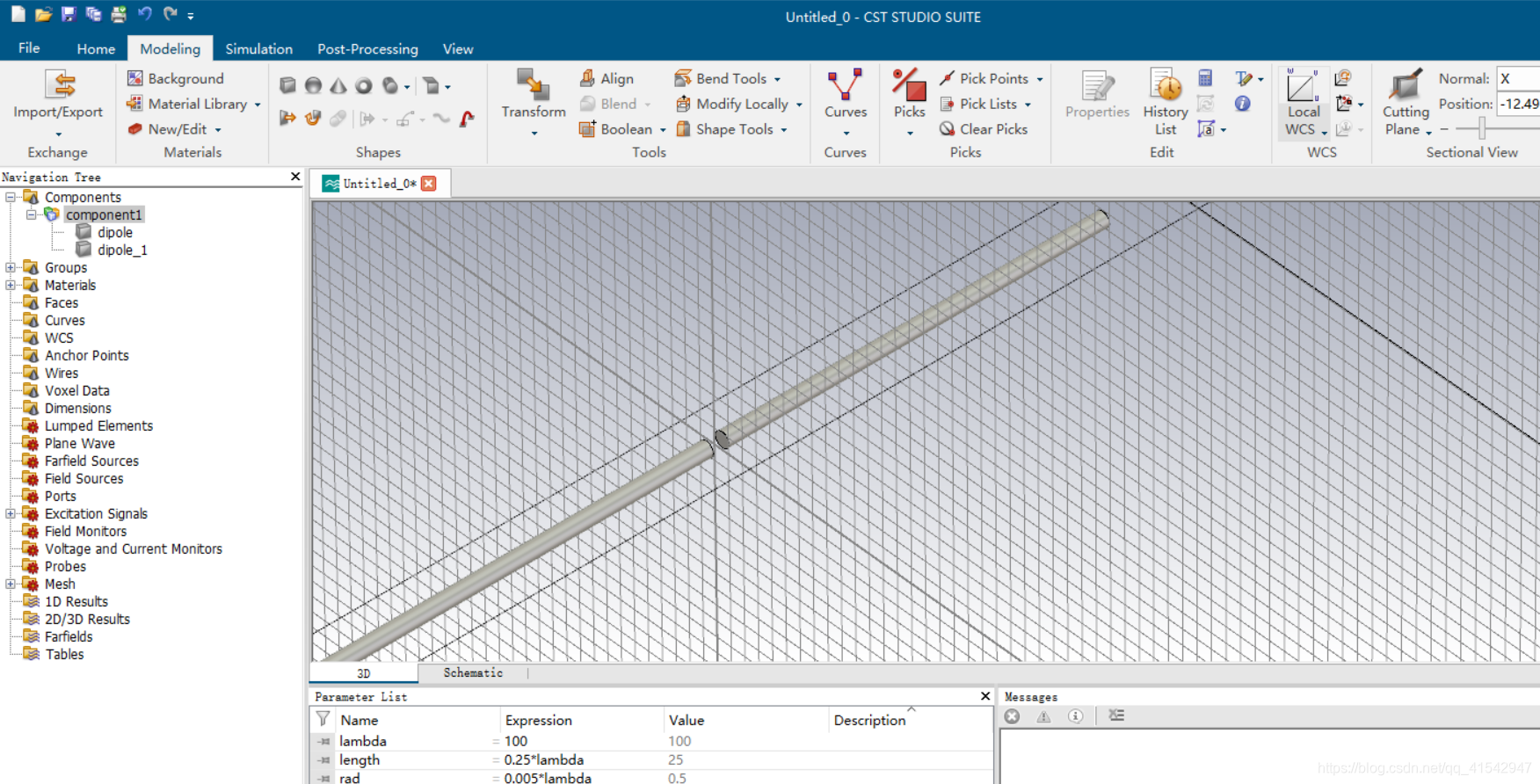Select the extrude face tool

coord(287,118)
